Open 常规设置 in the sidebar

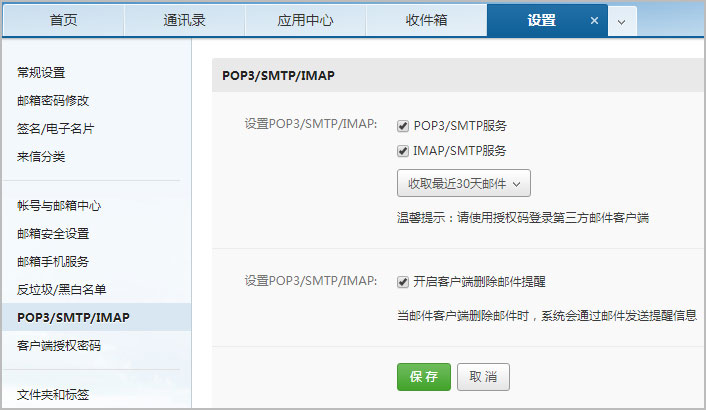pyautogui.click(x=41, y=72)
